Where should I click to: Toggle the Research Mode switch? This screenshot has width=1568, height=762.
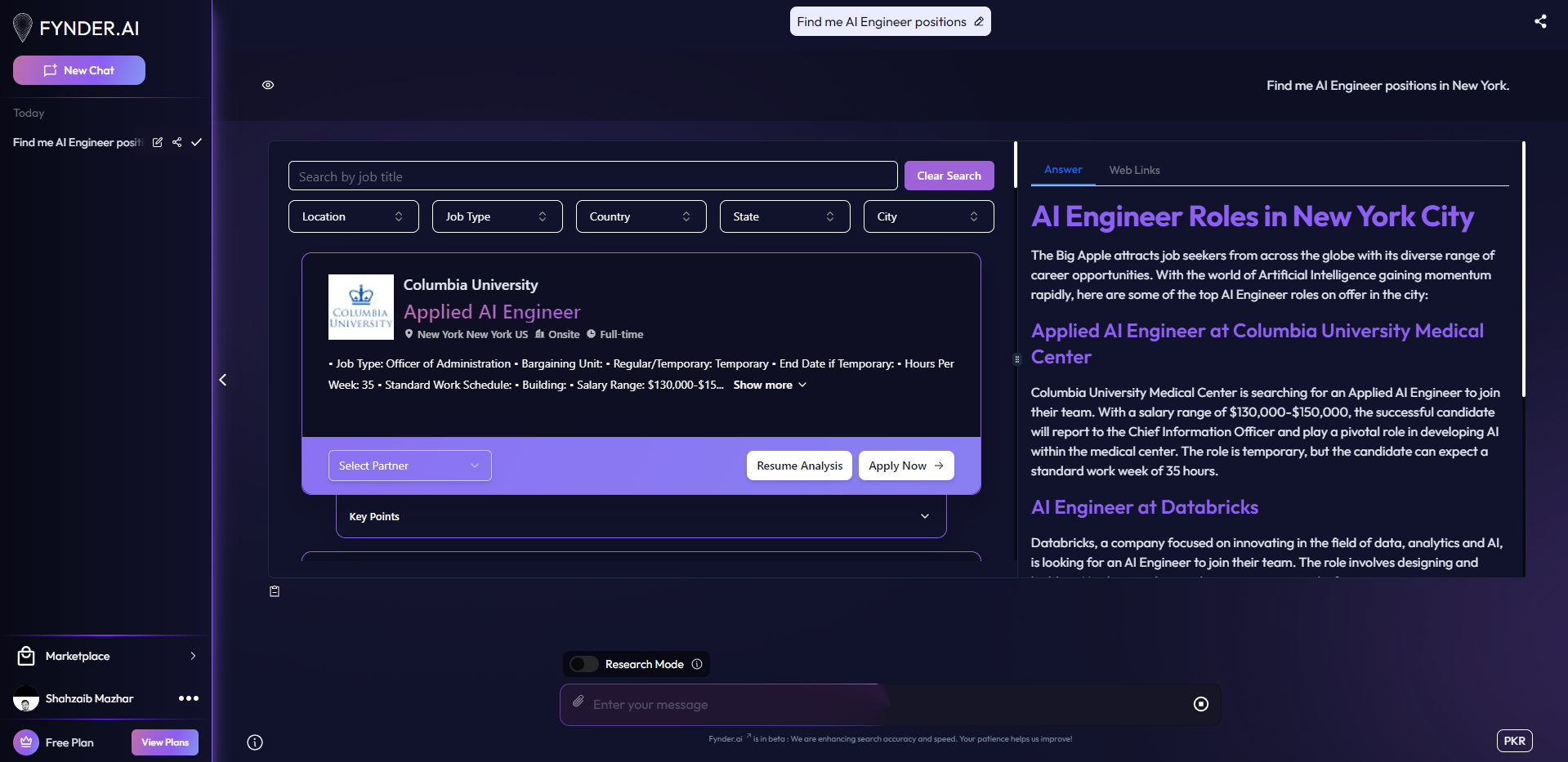(x=584, y=664)
